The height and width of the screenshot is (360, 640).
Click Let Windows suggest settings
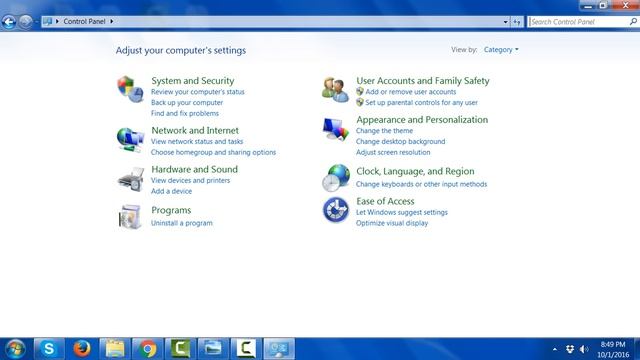[x=402, y=212]
